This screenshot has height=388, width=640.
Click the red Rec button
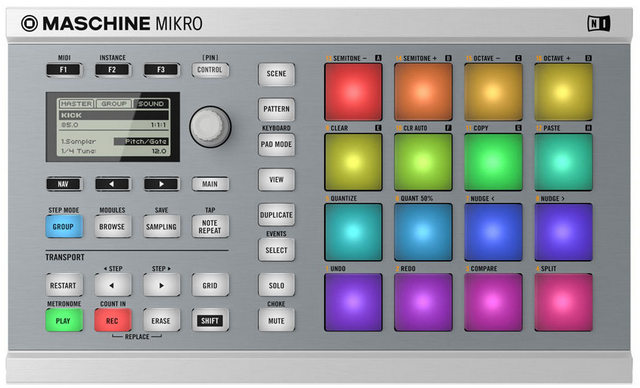(113, 320)
